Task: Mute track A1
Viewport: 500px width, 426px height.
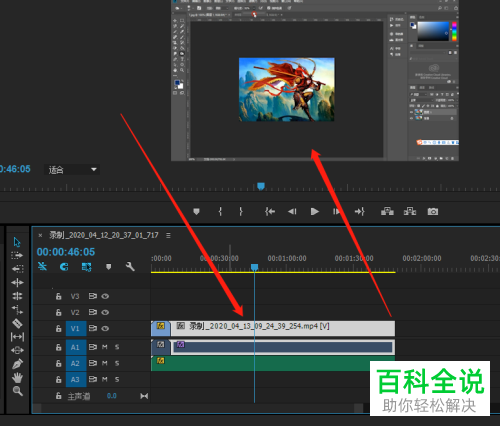Action: pos(105,347)
